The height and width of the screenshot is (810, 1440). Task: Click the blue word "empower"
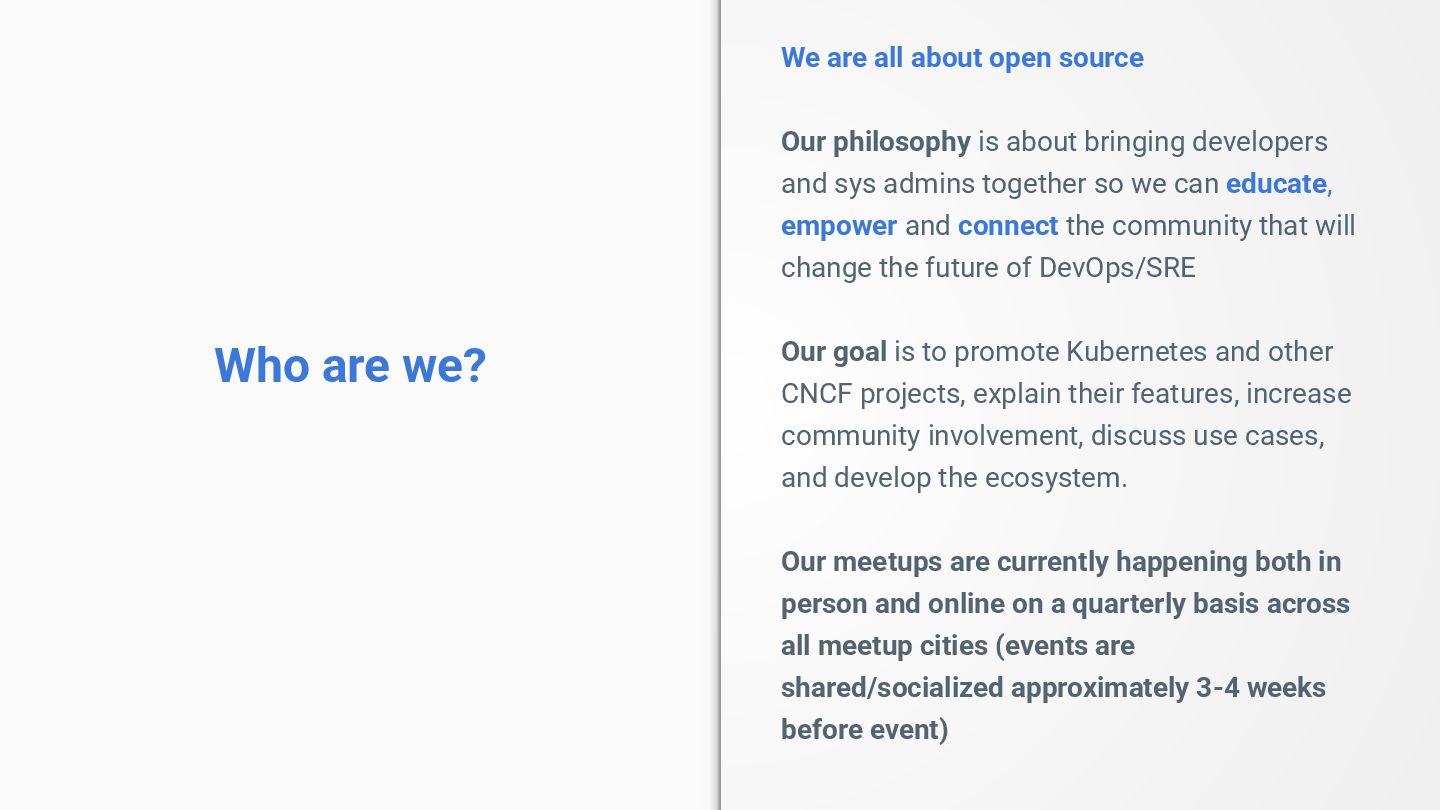pos(839,226)
